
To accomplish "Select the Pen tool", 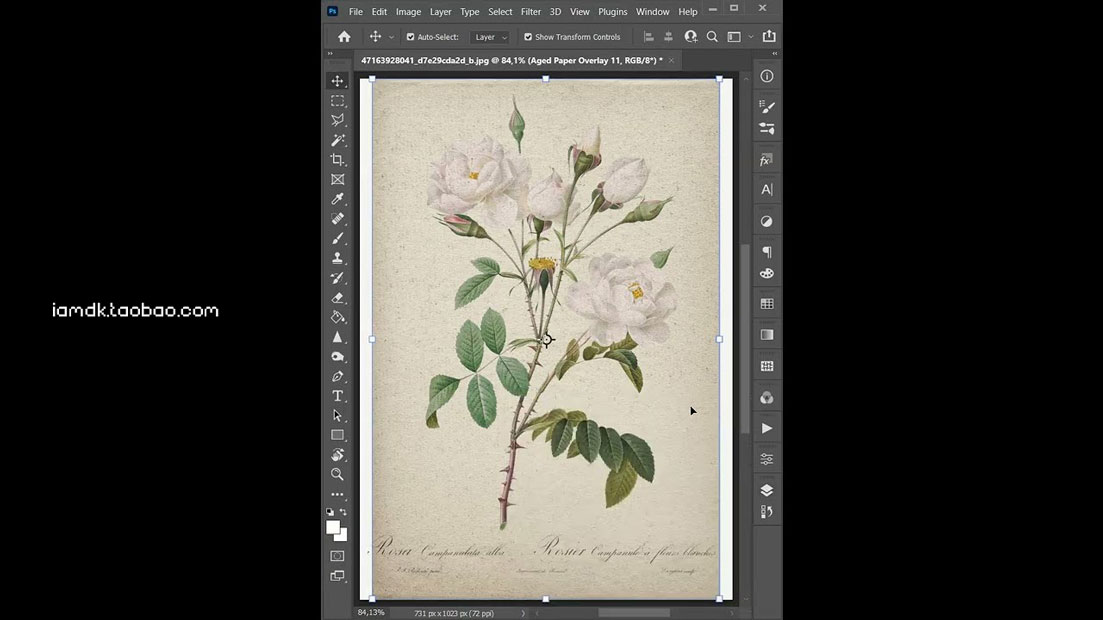I will (338, 377).
